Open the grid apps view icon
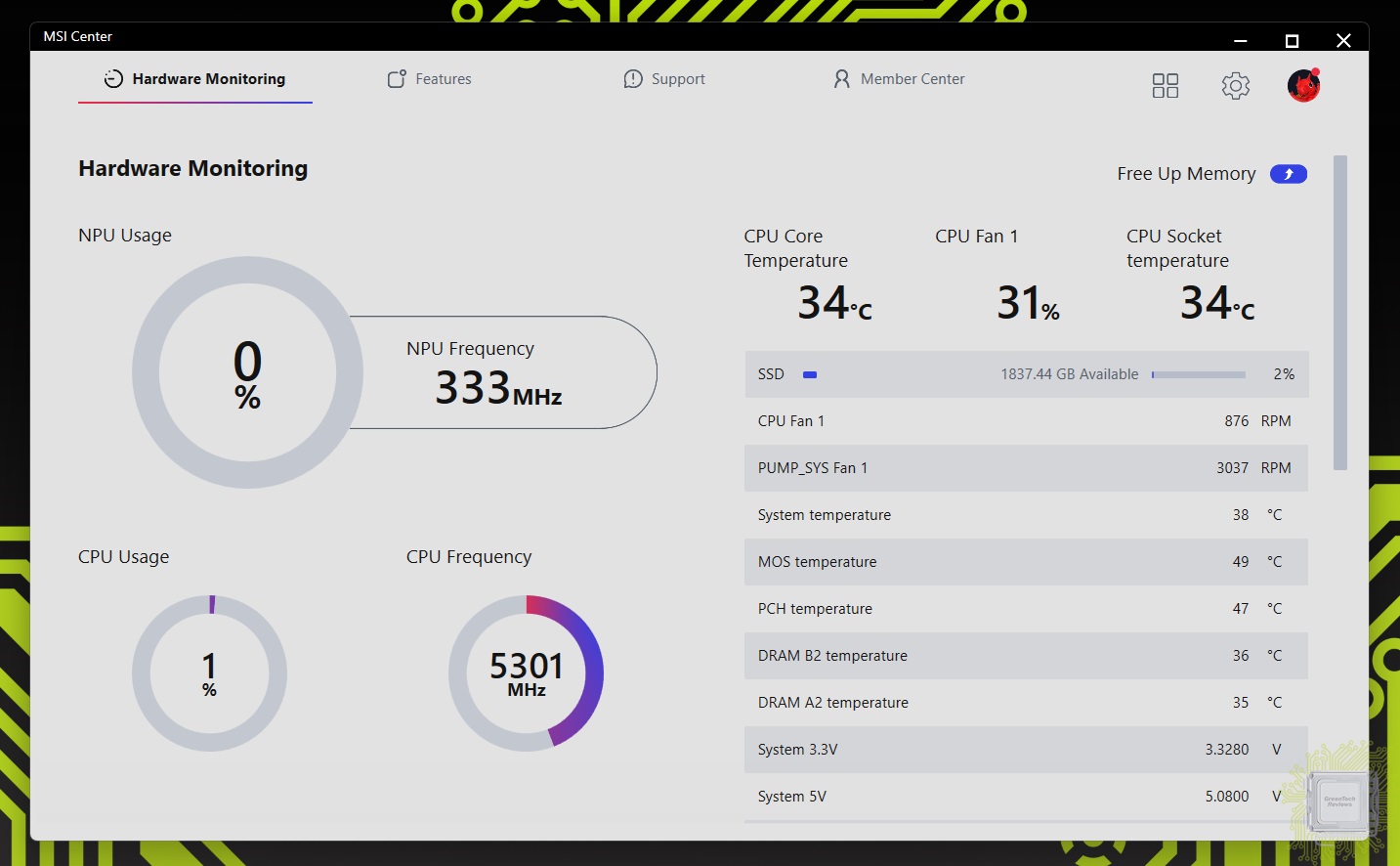Screen dimensions: 1400x866 coord(1166,86)
